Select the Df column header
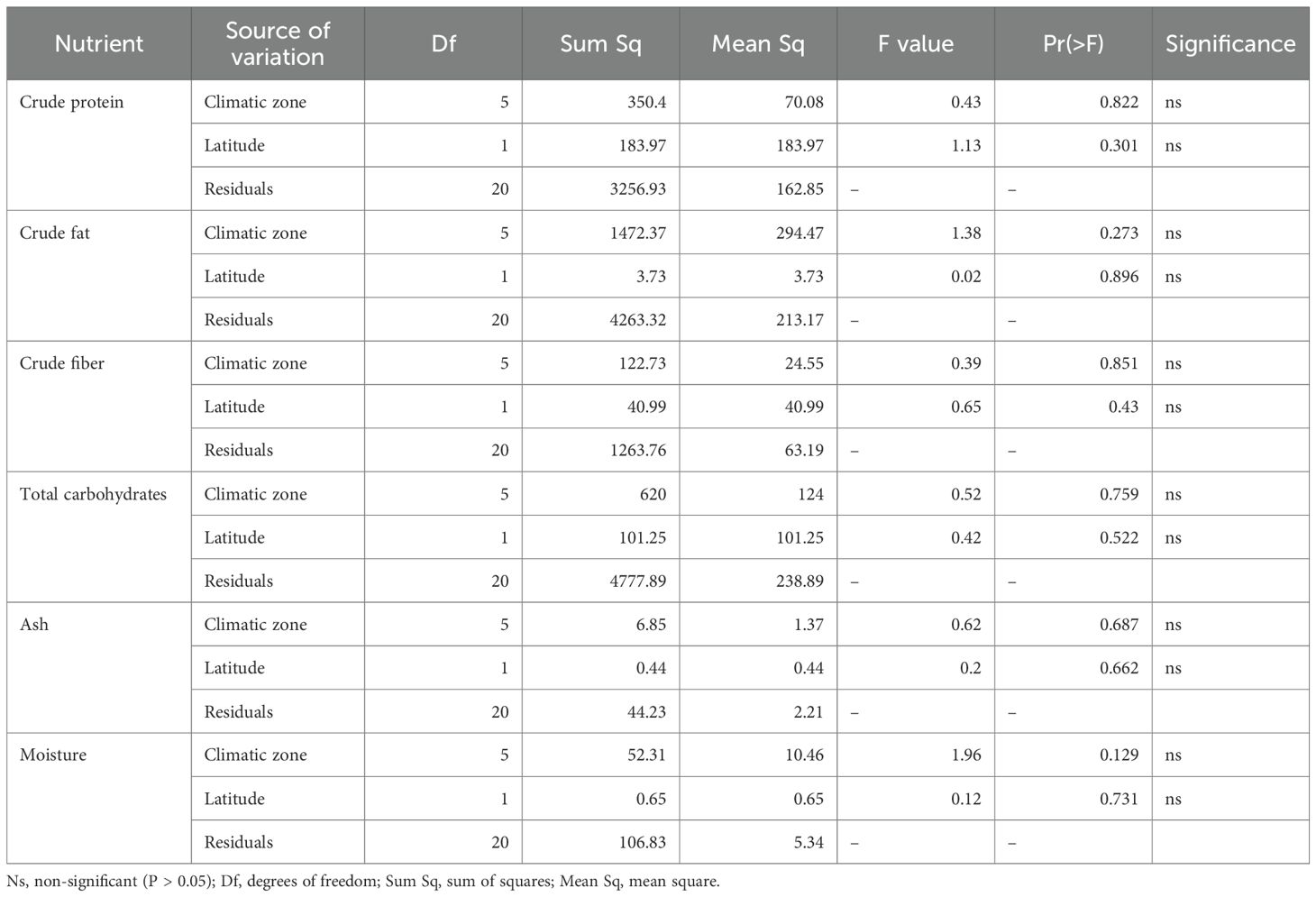 click(x=443, y=43)
